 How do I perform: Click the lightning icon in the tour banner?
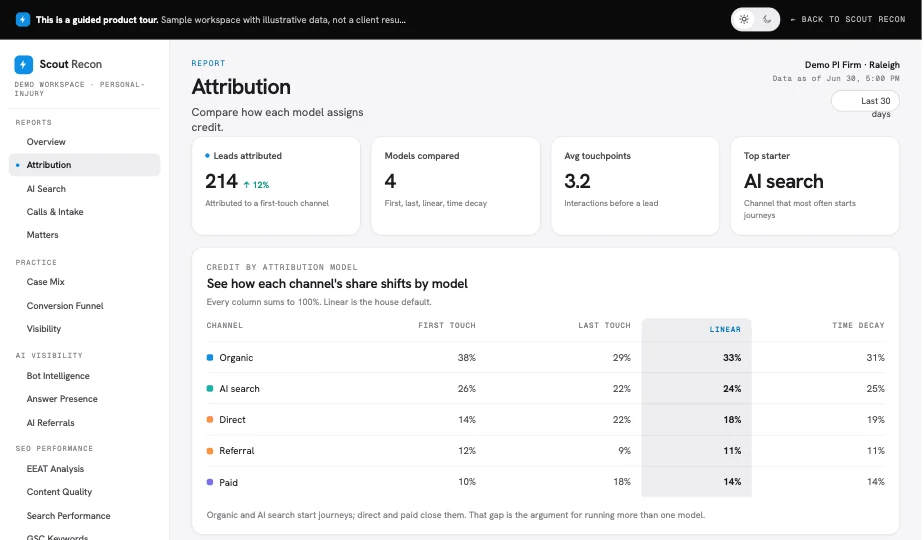[22, 19]
